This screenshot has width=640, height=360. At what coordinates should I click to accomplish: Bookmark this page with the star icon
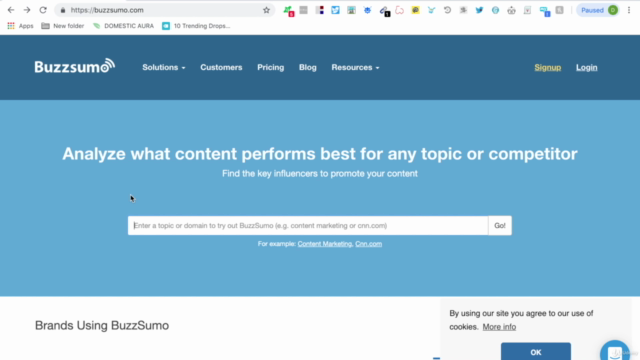(x=266, y=10)
